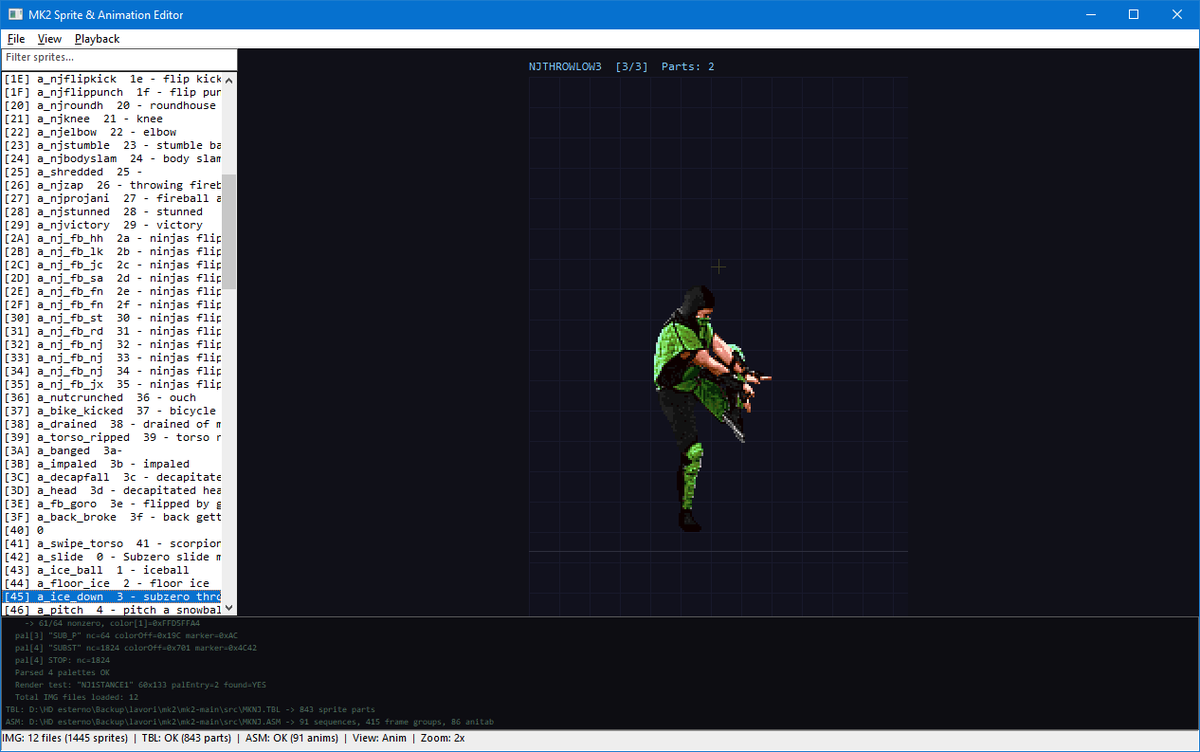Select the [26] a_njzap row
The image size is (1200, 752).
click(111, 185)
